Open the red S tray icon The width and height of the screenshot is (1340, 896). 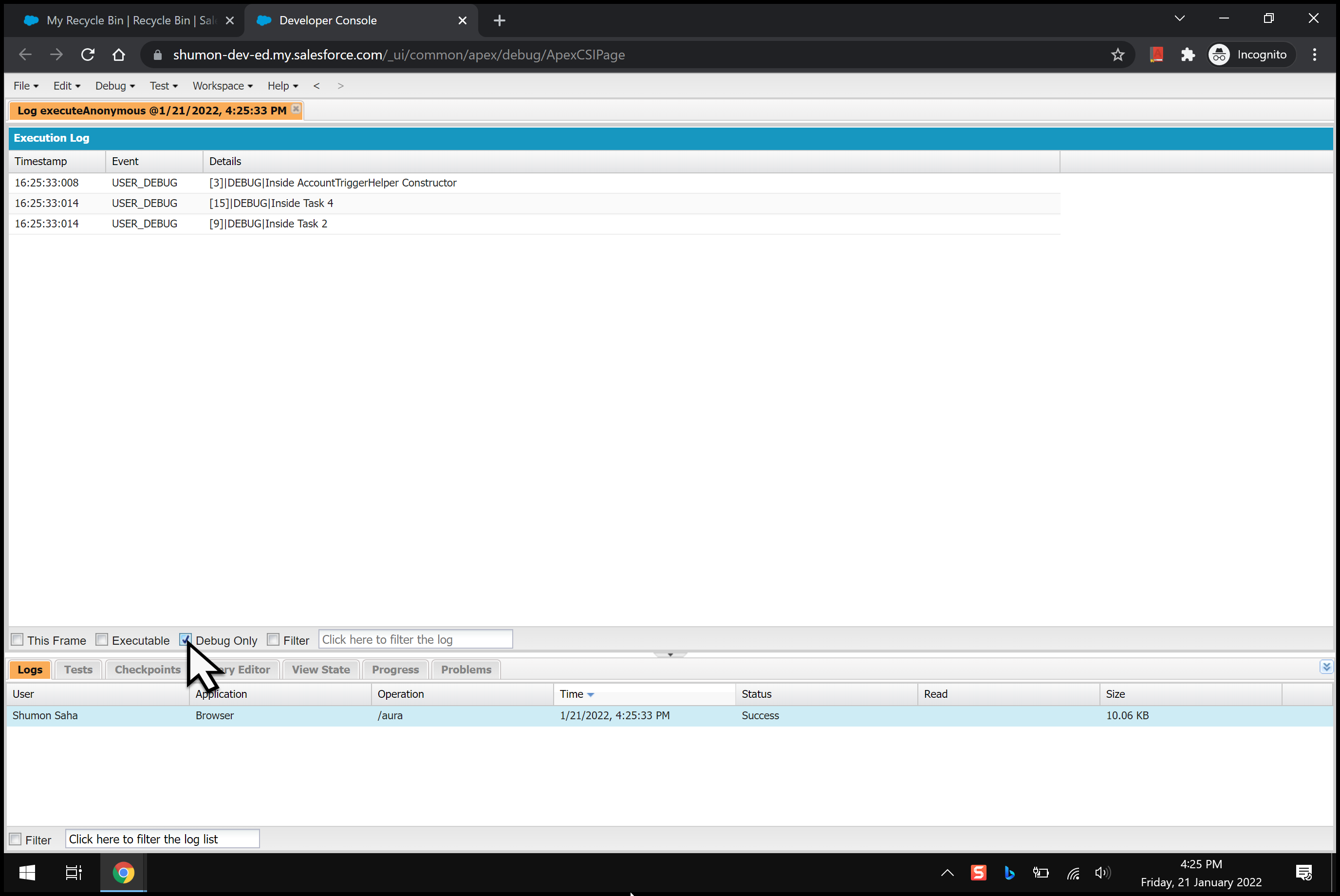coord(978,873)
